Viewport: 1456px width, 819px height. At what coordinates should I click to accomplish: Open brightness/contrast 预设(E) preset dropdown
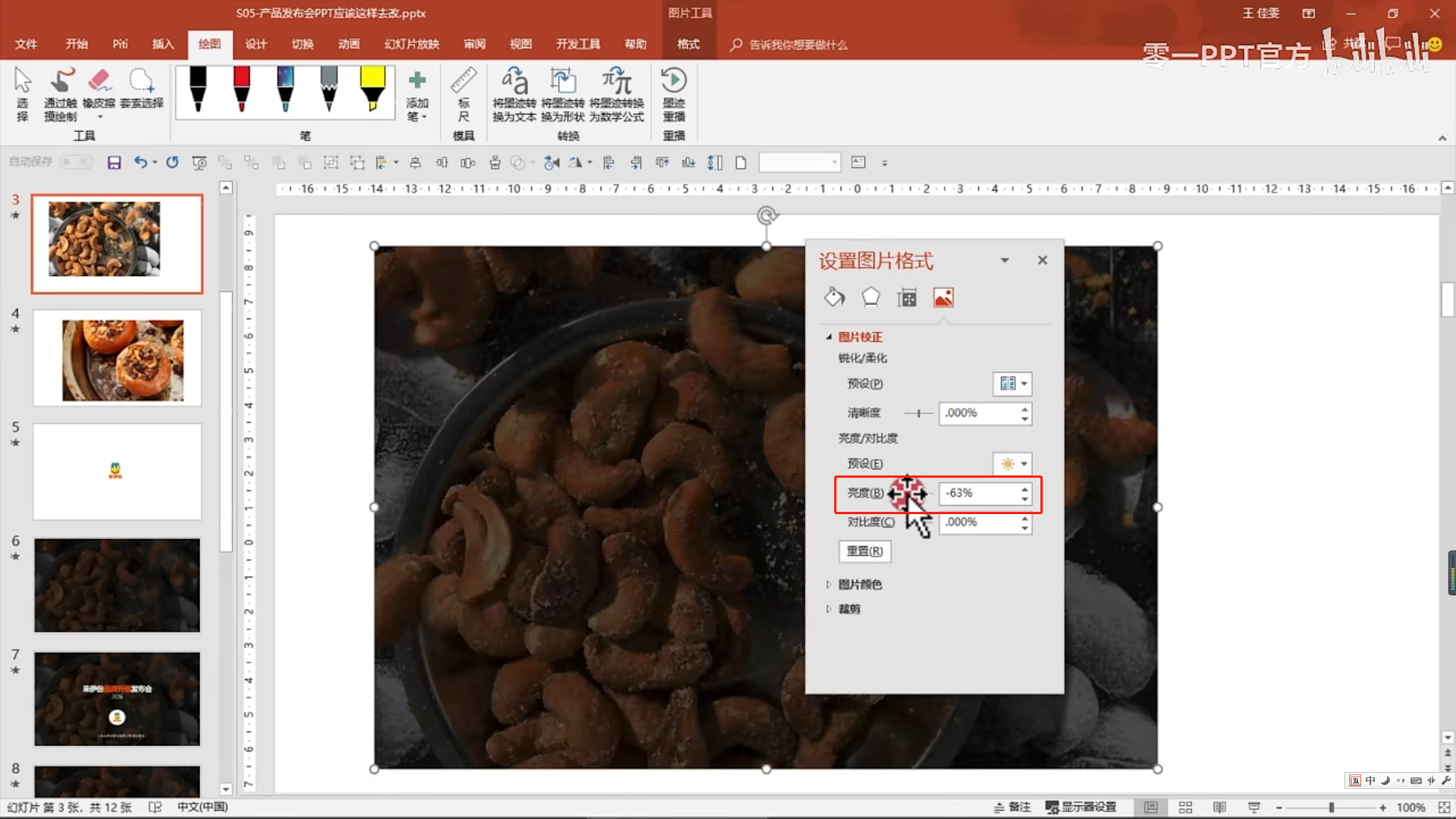(x=1012, y=463)
